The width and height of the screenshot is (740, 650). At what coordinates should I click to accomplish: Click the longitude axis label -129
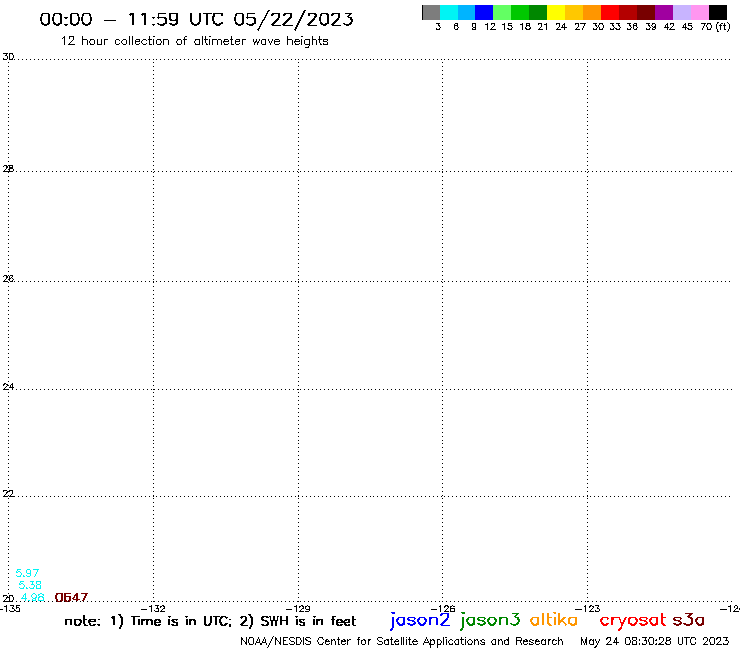(x=298, y=608)
